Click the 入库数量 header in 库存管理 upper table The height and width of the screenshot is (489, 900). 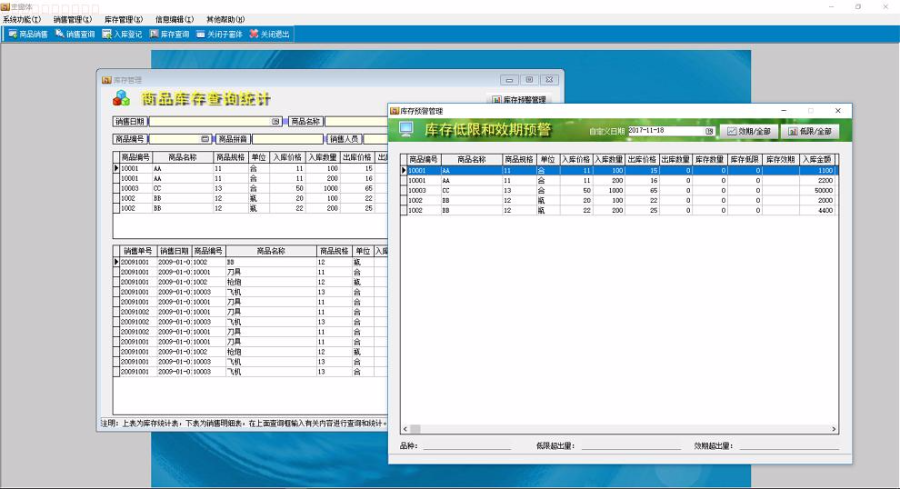pyautogui.click(x=323, y=157)
